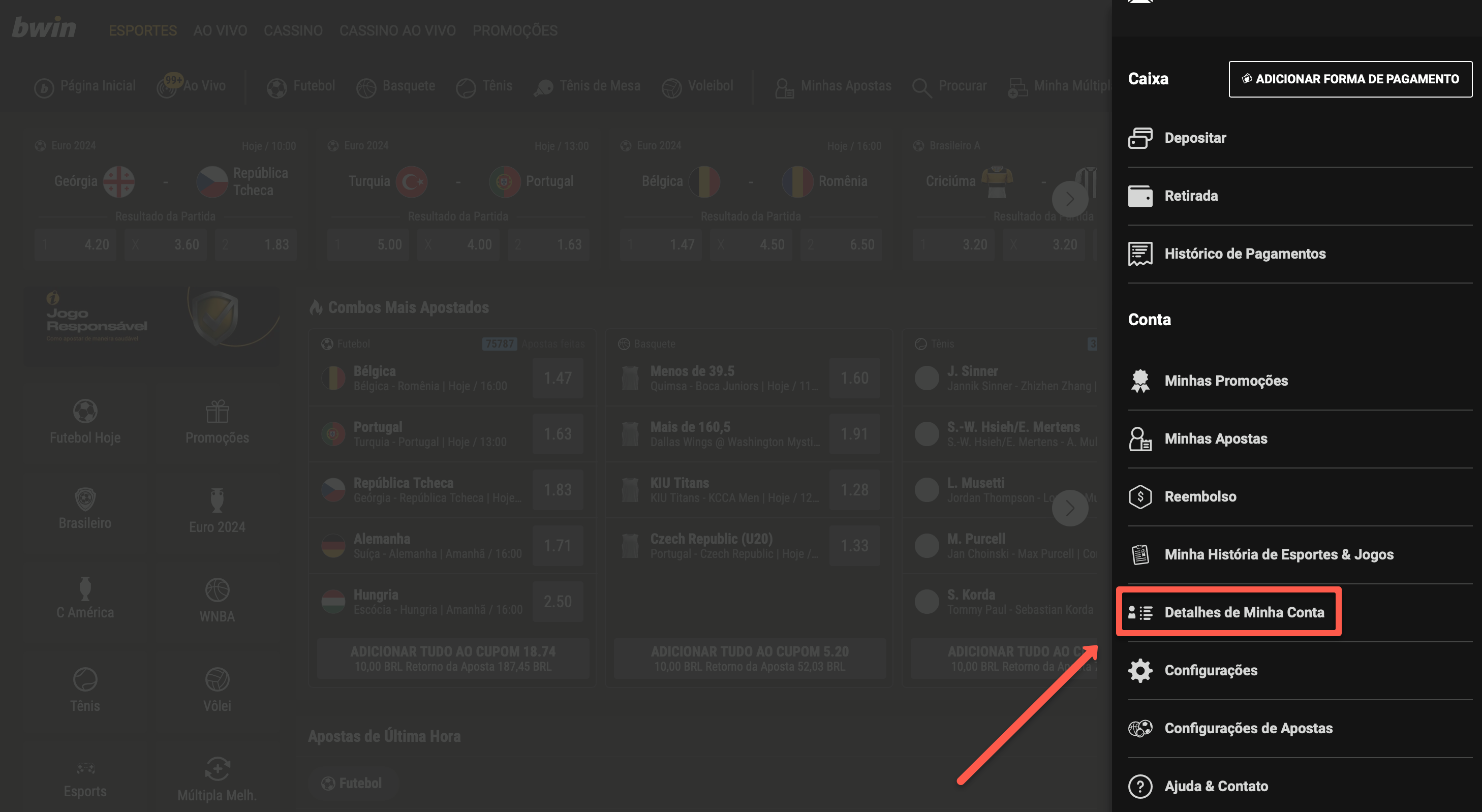The width and height of the screenshot is (1482, 812).
Task: Select Romênia win odds 6.50
Action: 841,244
